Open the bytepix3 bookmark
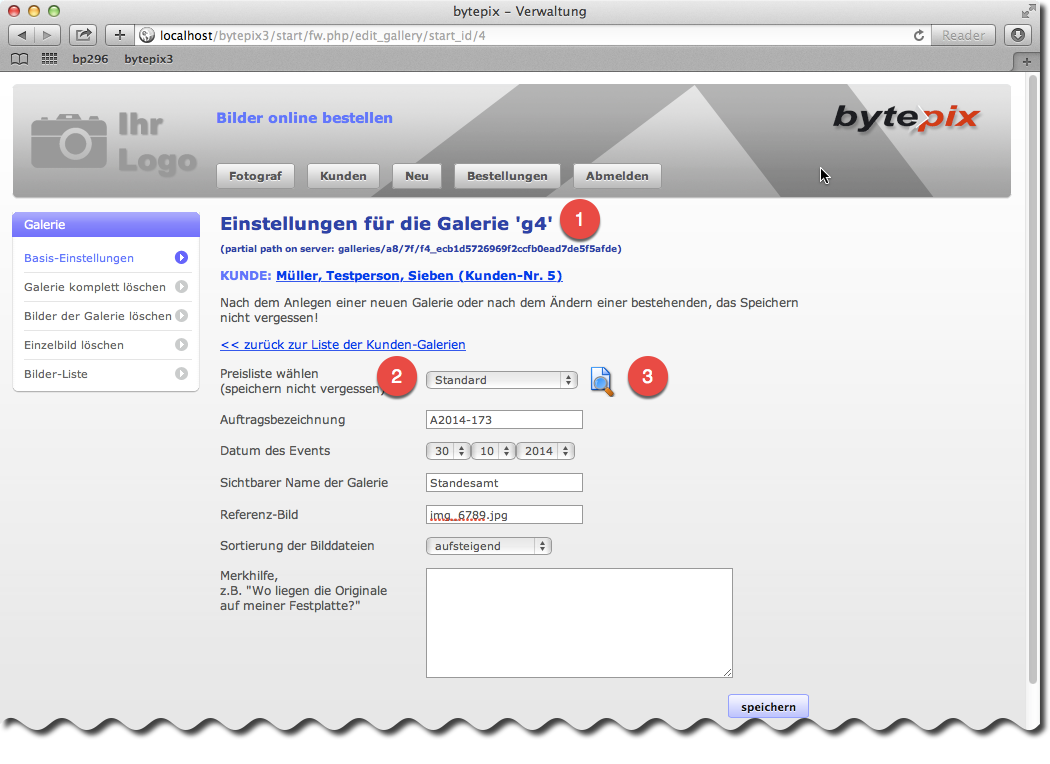 [148, 59]
